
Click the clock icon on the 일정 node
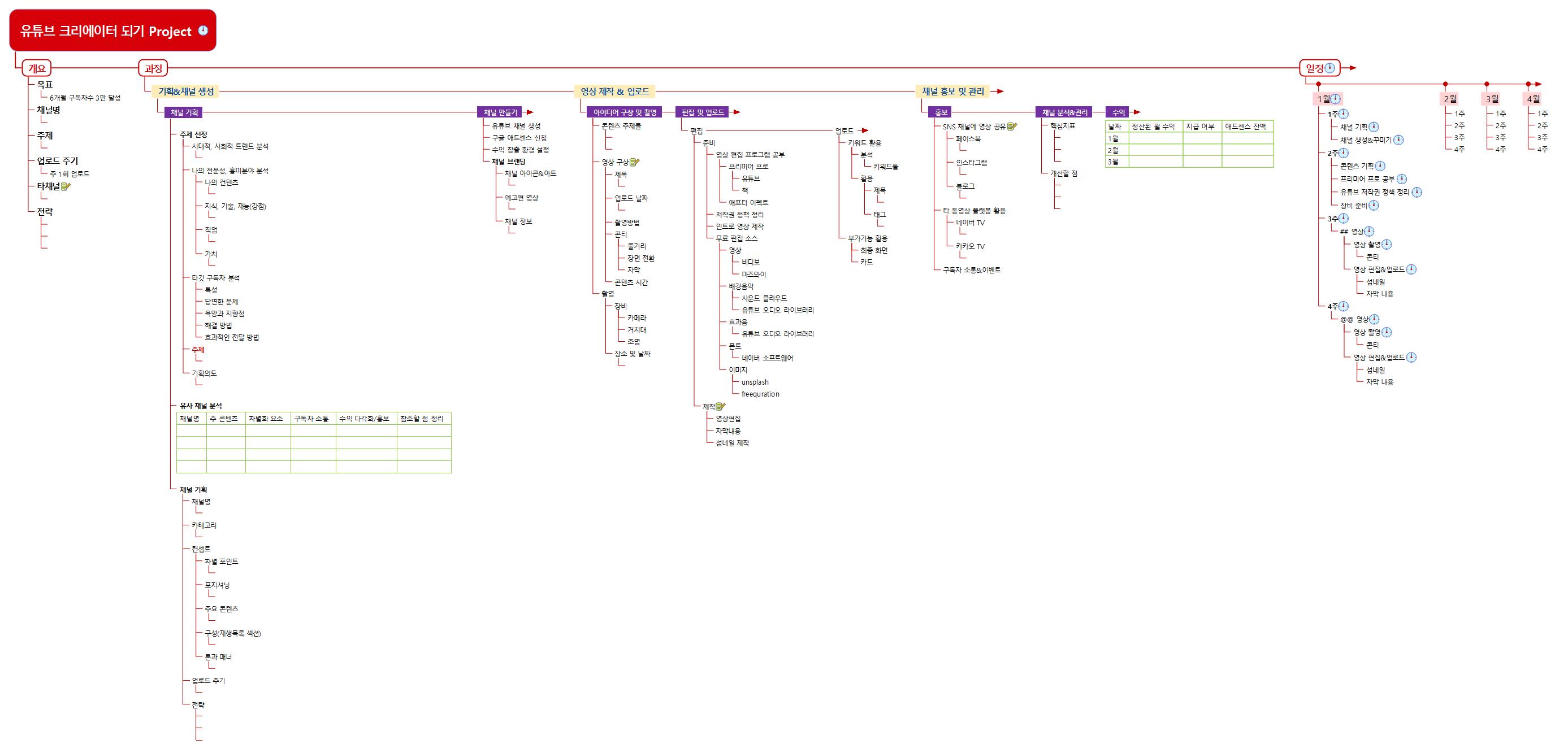tap(1330, 68)
